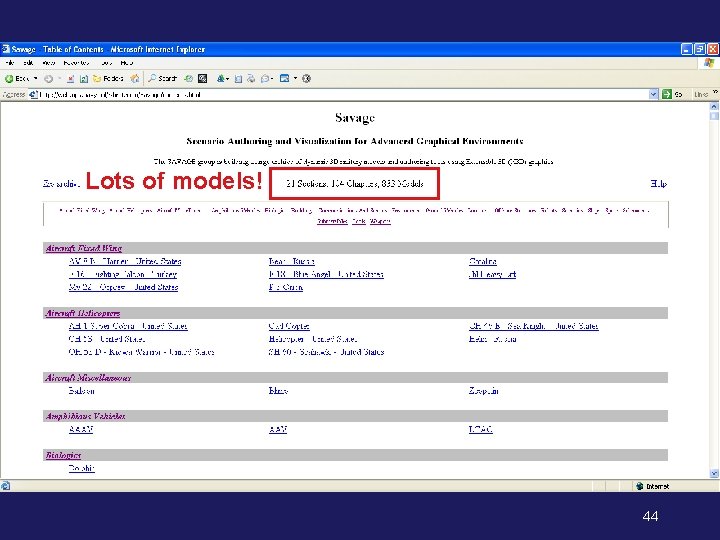Click the Aircraft Miscellaneous section heading

88,378
